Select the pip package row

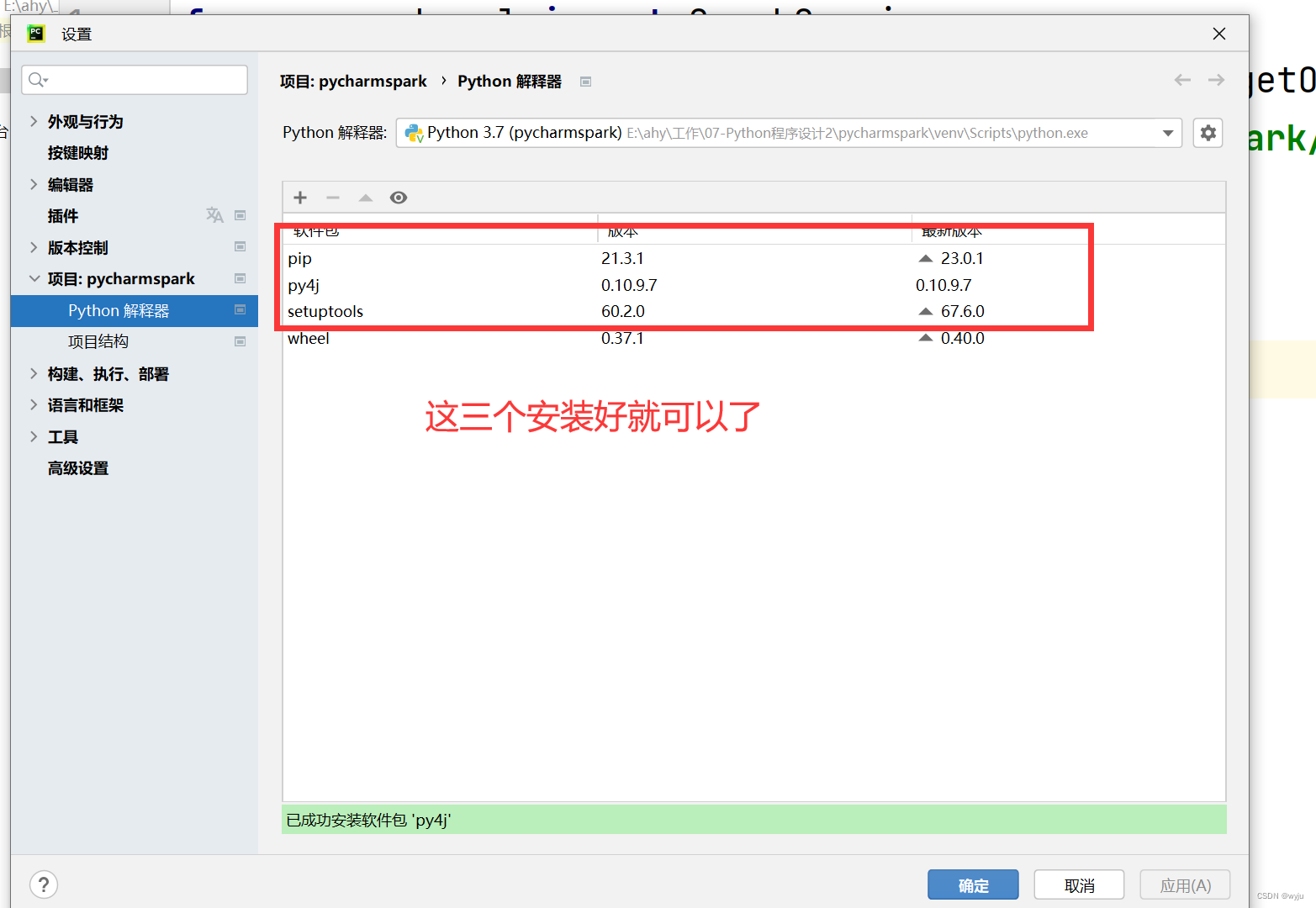pyautogui.click(x=753, y=258)
